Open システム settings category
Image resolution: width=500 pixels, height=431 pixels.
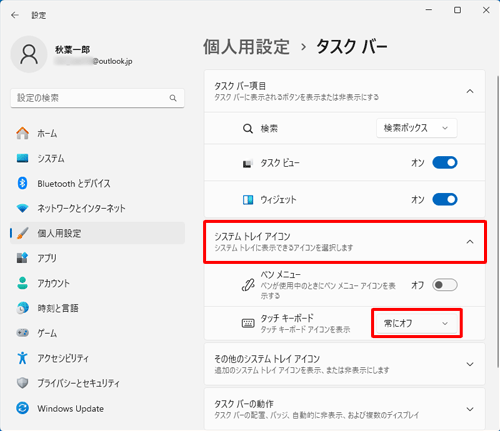(97, 158)
